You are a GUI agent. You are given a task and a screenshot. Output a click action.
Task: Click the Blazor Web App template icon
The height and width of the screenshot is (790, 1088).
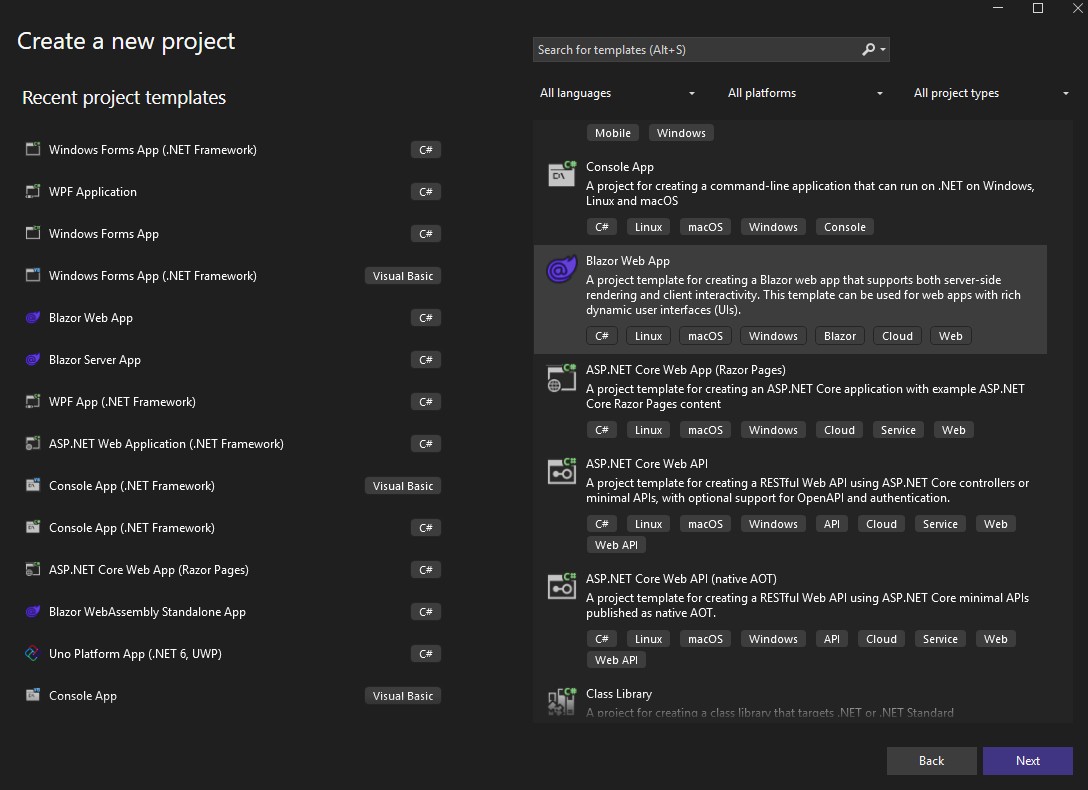point(561,270)
